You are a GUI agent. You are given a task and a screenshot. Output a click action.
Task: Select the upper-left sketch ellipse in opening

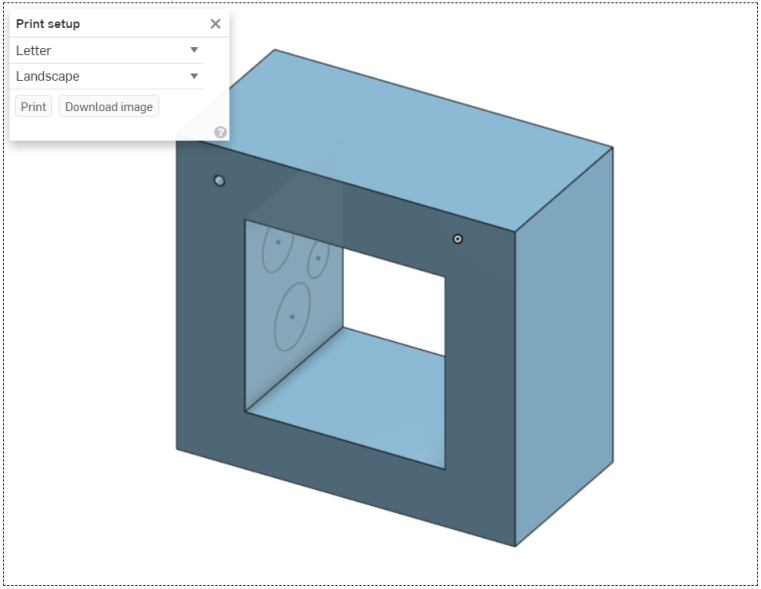(264, 254)
